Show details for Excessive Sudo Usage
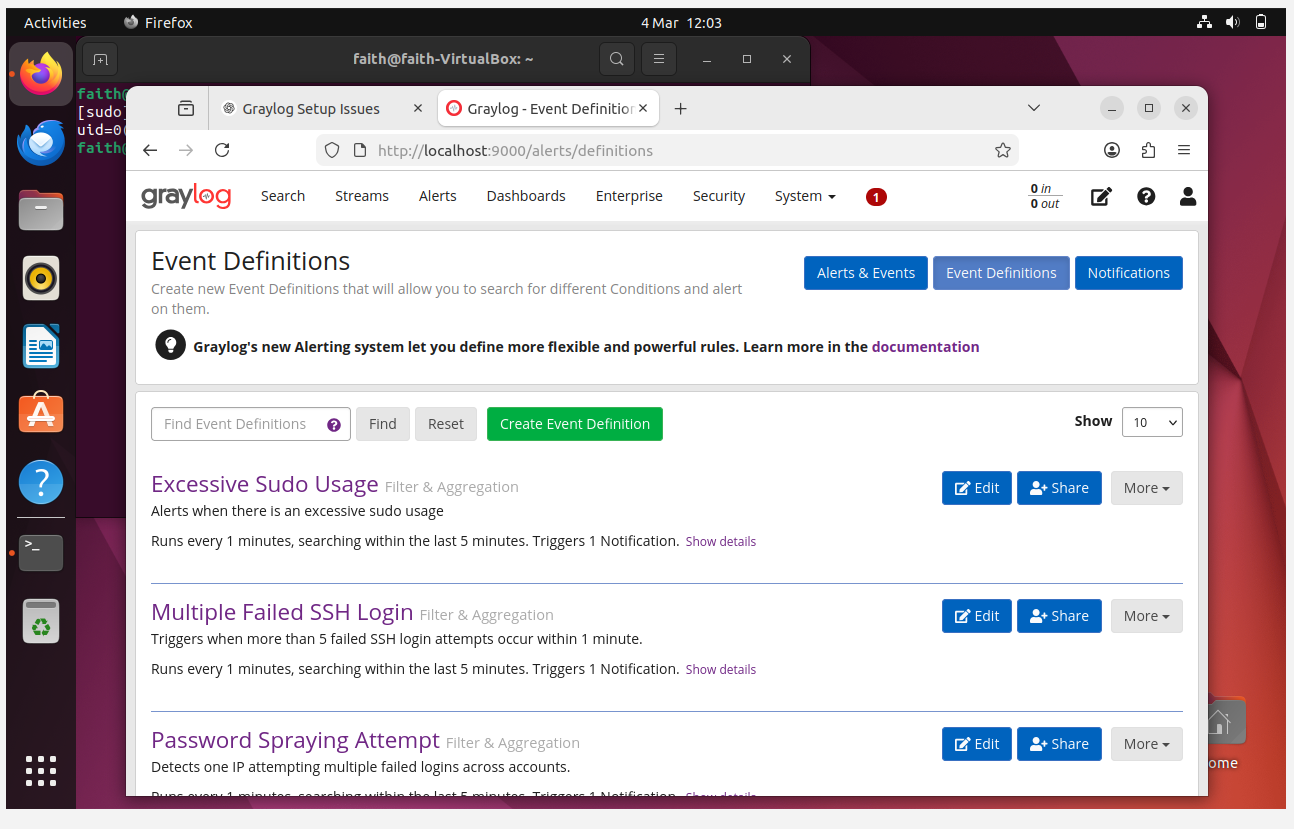Image resolution: width=1294 pixels, height=829 pixels. 720,542
